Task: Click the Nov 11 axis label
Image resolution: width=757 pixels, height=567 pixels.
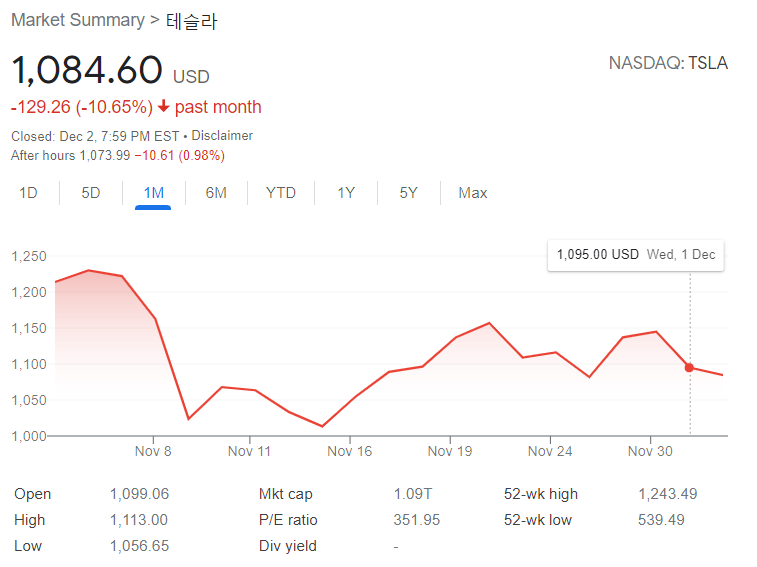Action: pyautogui.click(x=249, y=452)
